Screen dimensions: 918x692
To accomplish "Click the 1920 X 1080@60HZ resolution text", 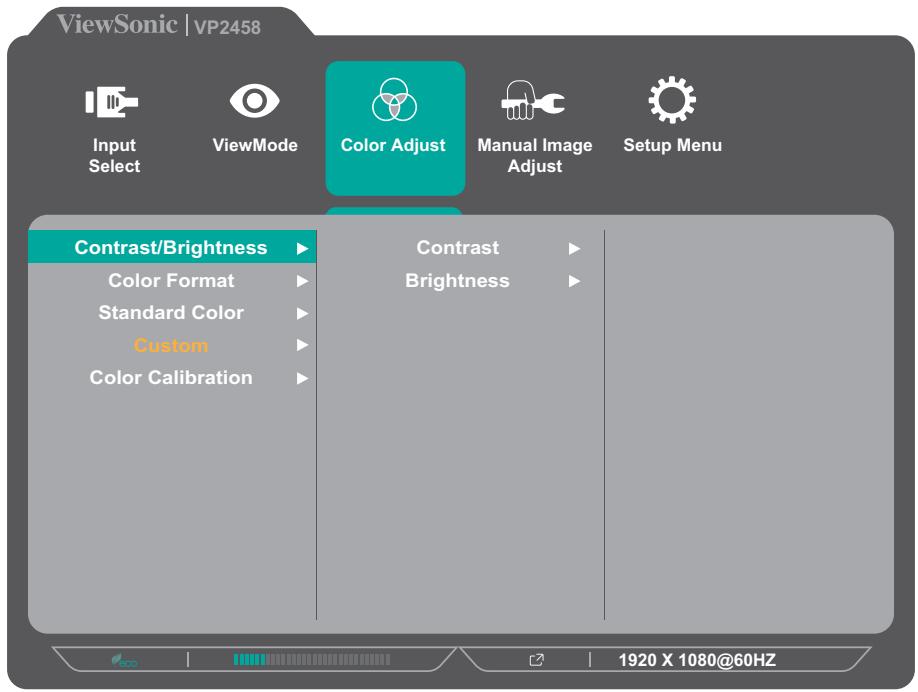I will coord(697,660).
